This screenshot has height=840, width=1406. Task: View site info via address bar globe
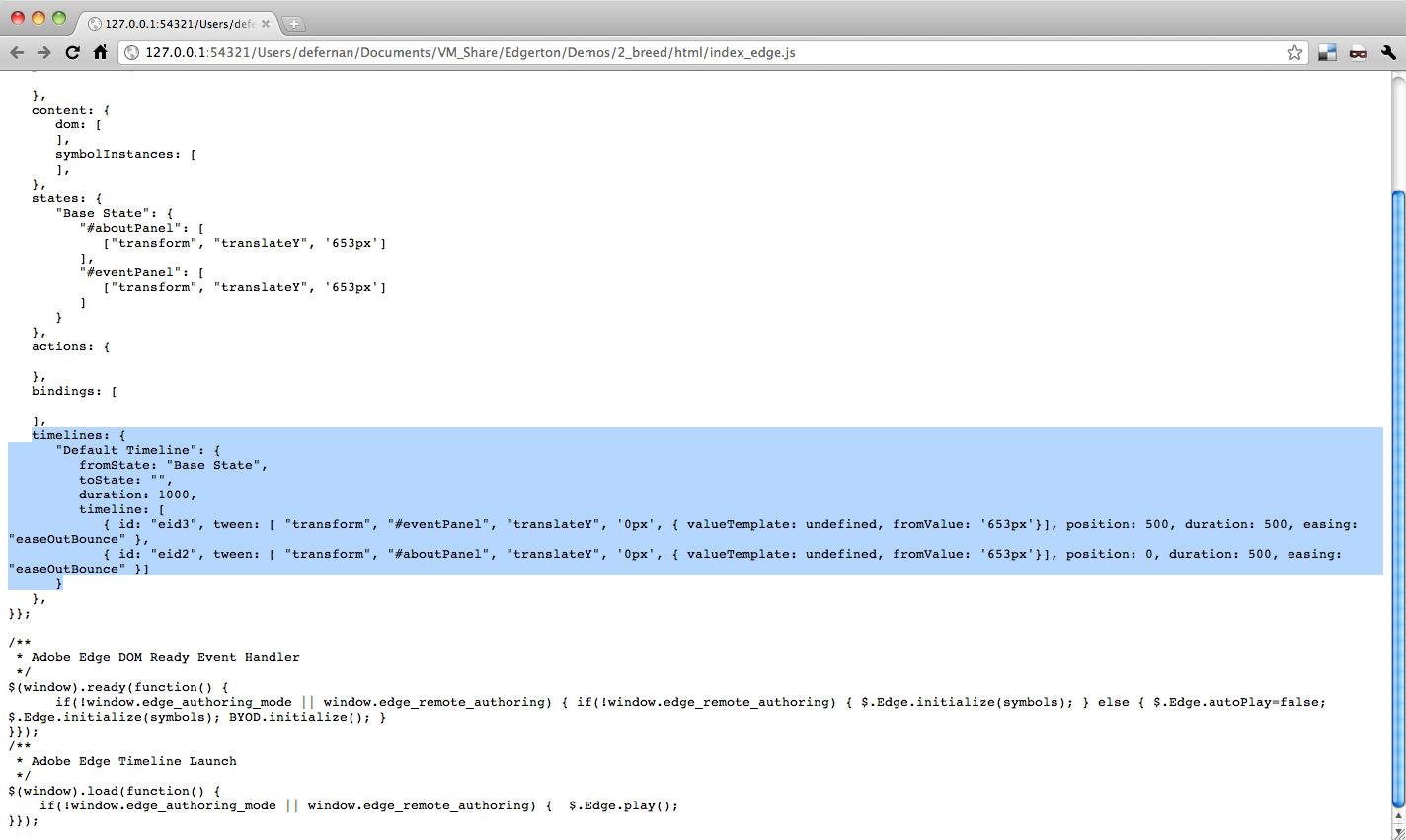[x=132, y=52]
